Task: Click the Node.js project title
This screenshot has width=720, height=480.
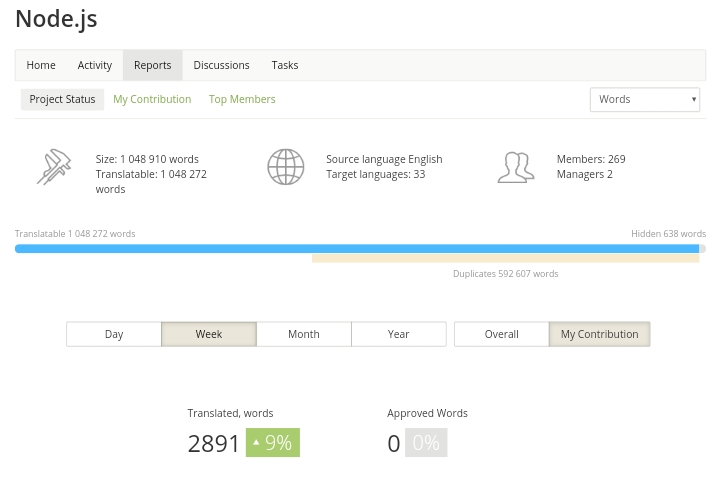Action: click(x=56, y=18)
